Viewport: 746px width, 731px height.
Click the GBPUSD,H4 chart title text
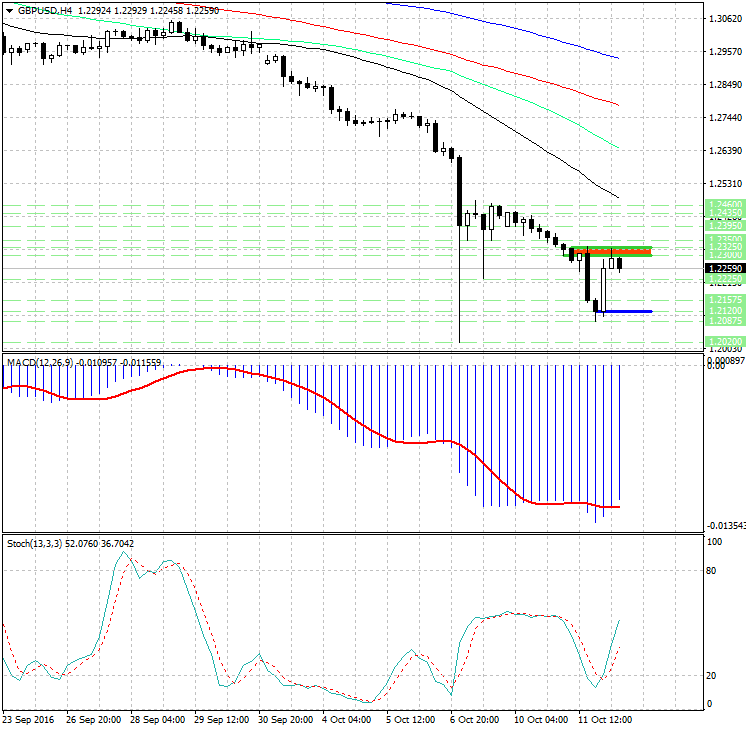click(x=45, y=10)
